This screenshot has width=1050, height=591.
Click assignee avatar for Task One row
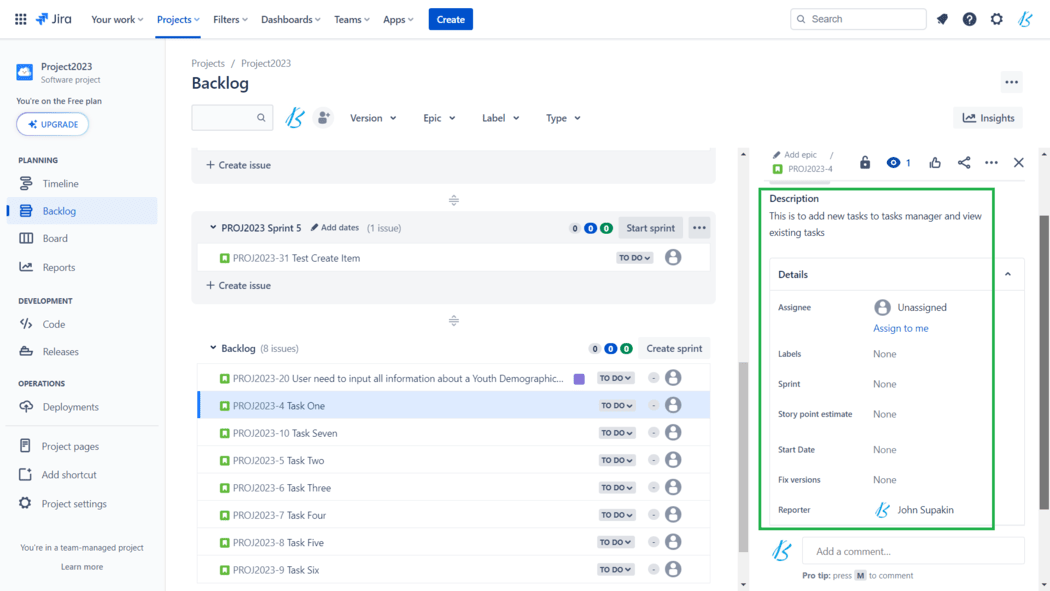coord(673,405)
